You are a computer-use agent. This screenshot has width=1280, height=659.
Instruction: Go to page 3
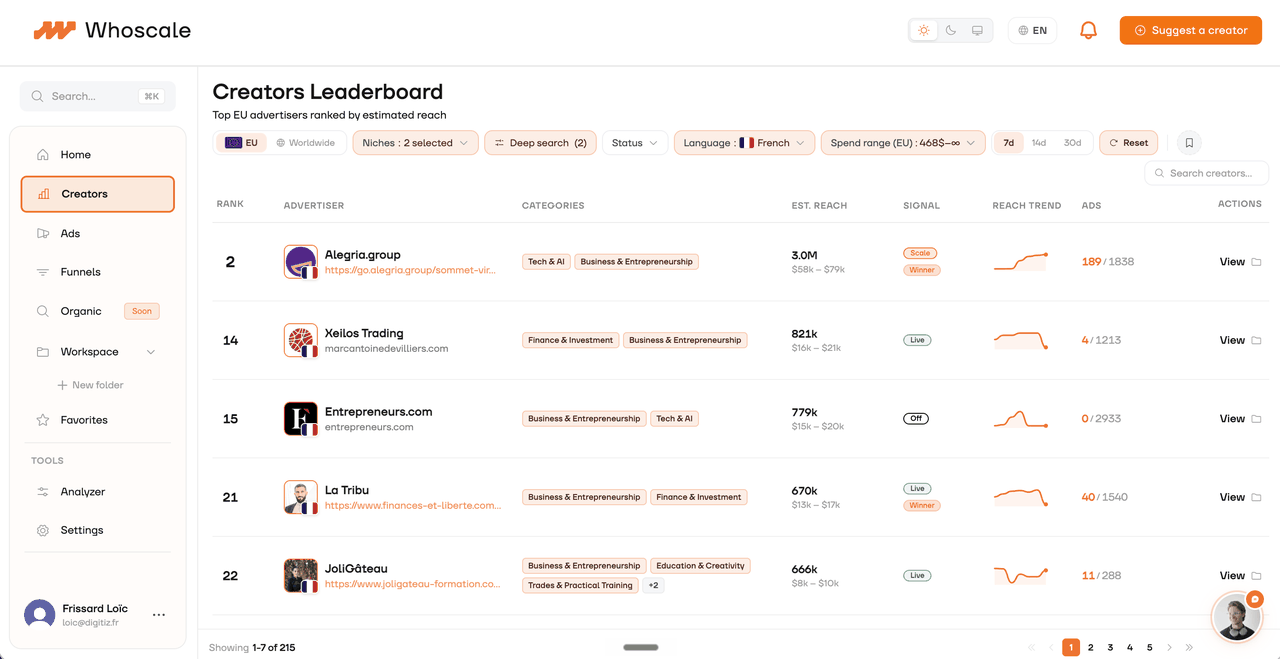(1110, 648)
